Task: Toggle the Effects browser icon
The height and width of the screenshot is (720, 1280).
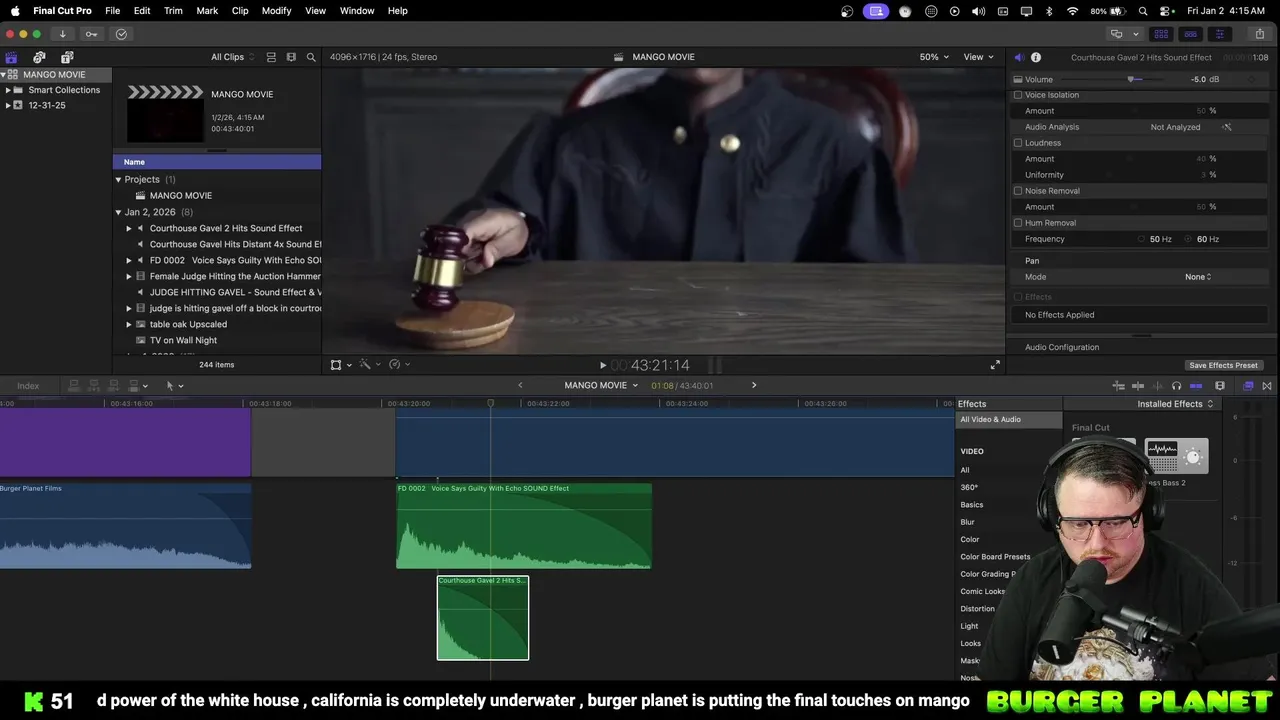Action: point(1248,386)
